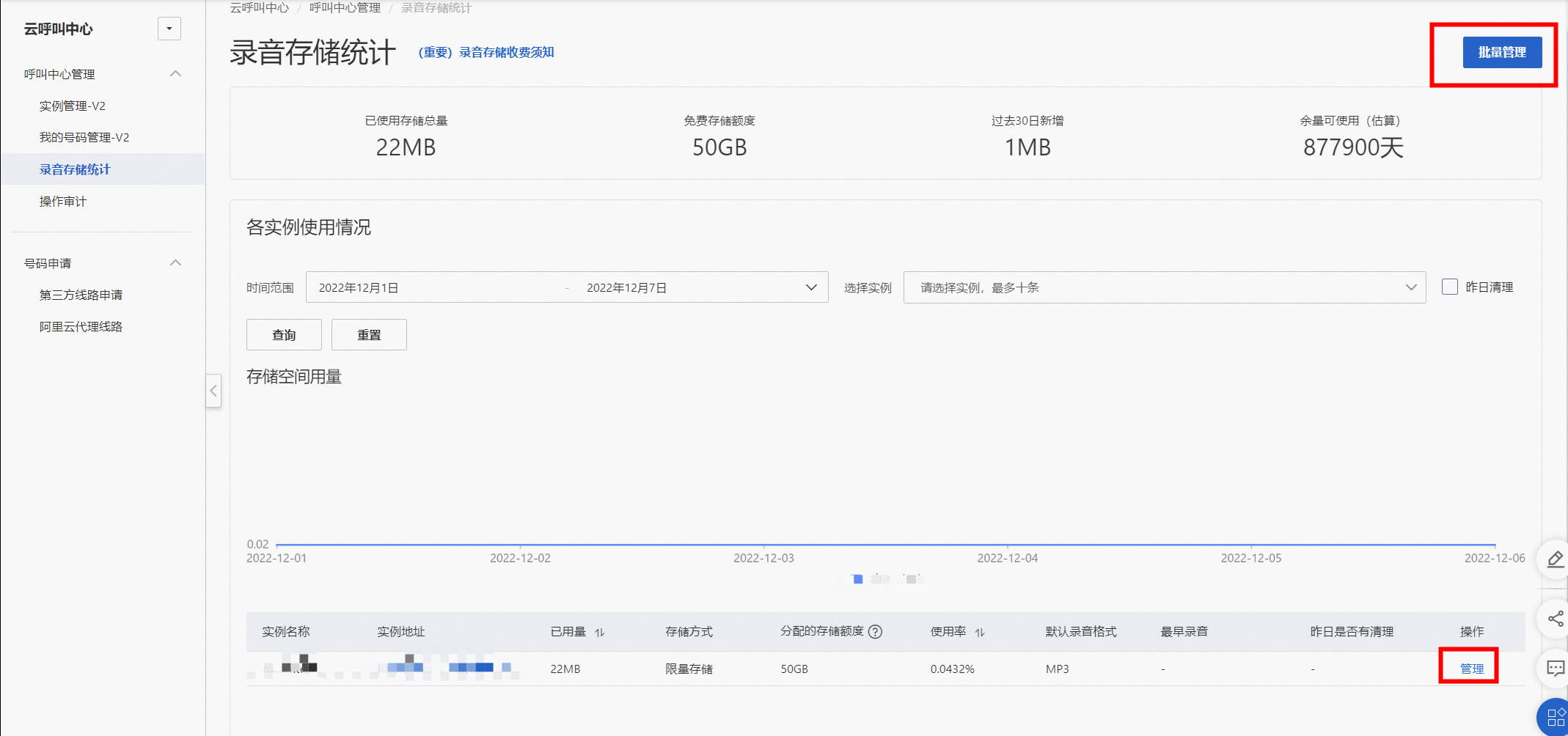
Task: Collapse the 号码申请 sidebar section
Action: (175, 263)
